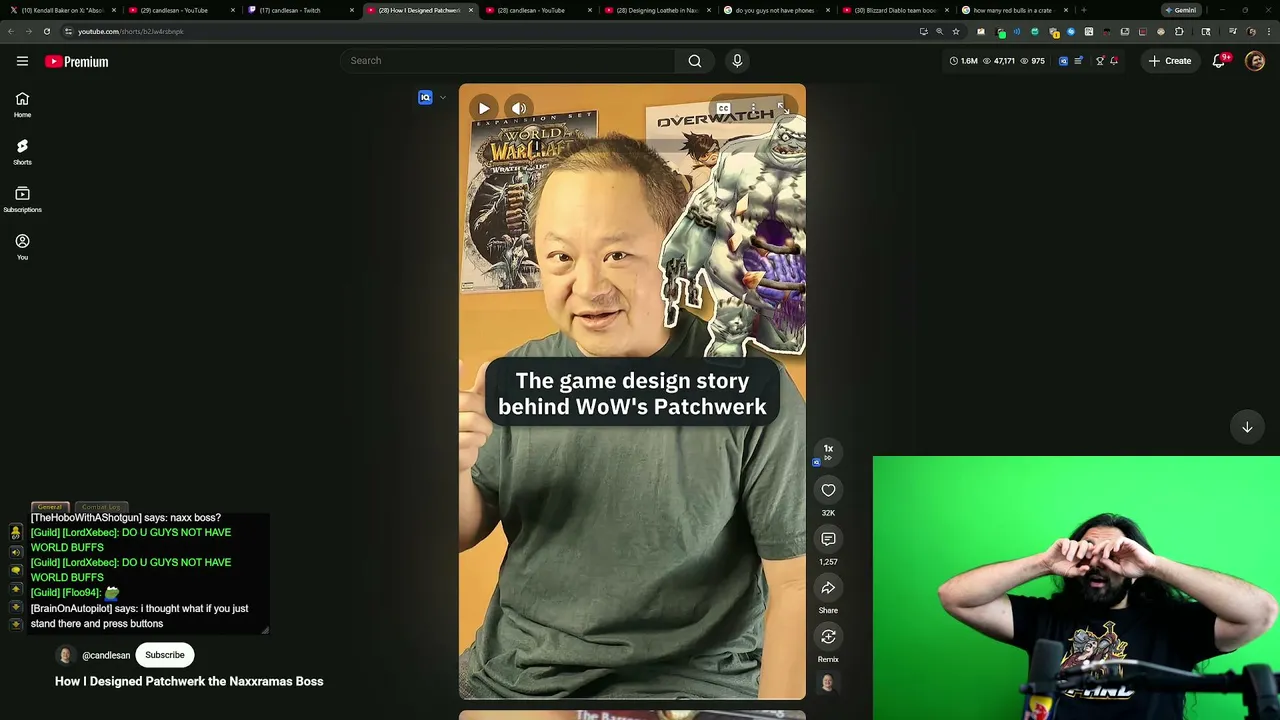1280x720 pixels.
Task: Open the You section in sidebar
Action: 22,247
